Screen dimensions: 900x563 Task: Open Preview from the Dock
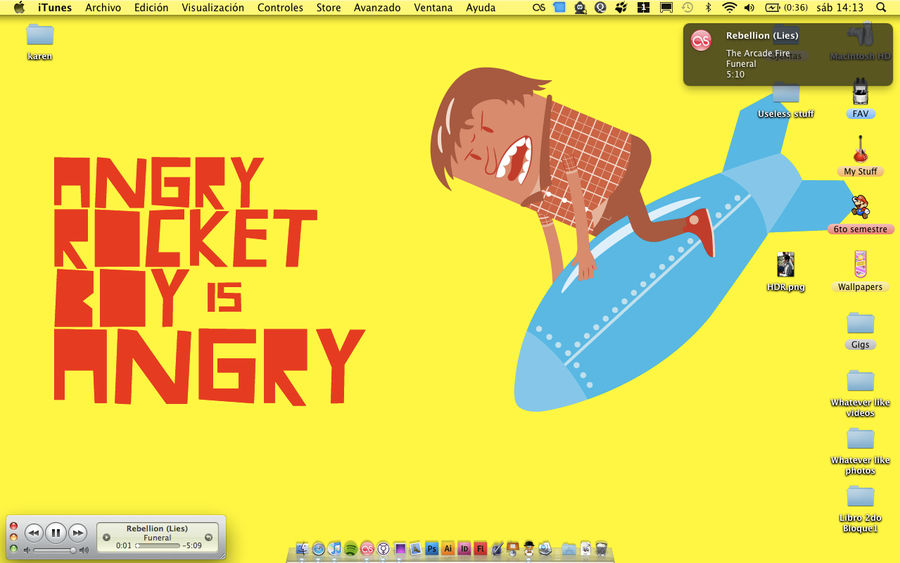point(415,549)
